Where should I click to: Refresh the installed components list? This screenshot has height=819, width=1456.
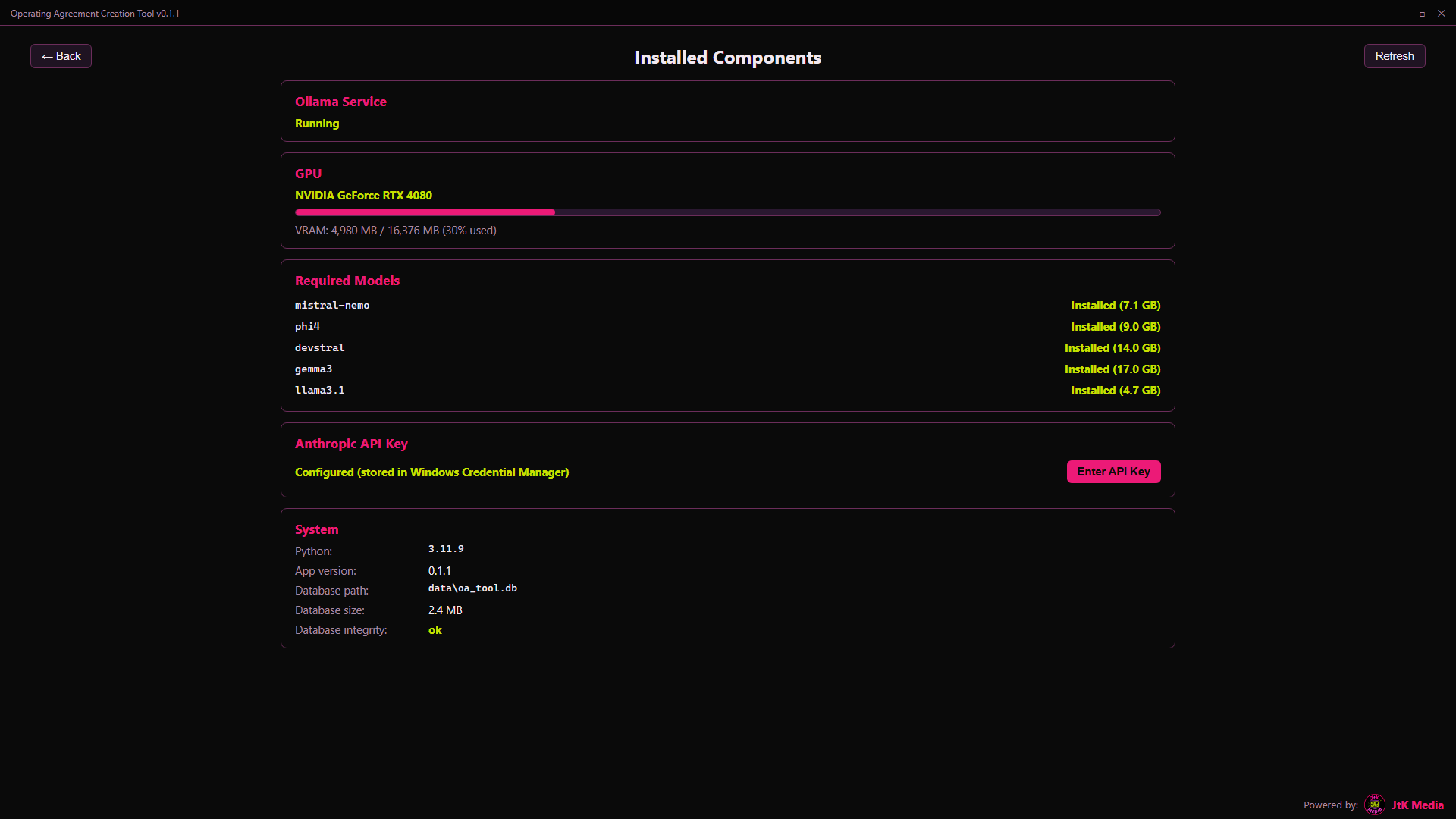click(1395, 56)
